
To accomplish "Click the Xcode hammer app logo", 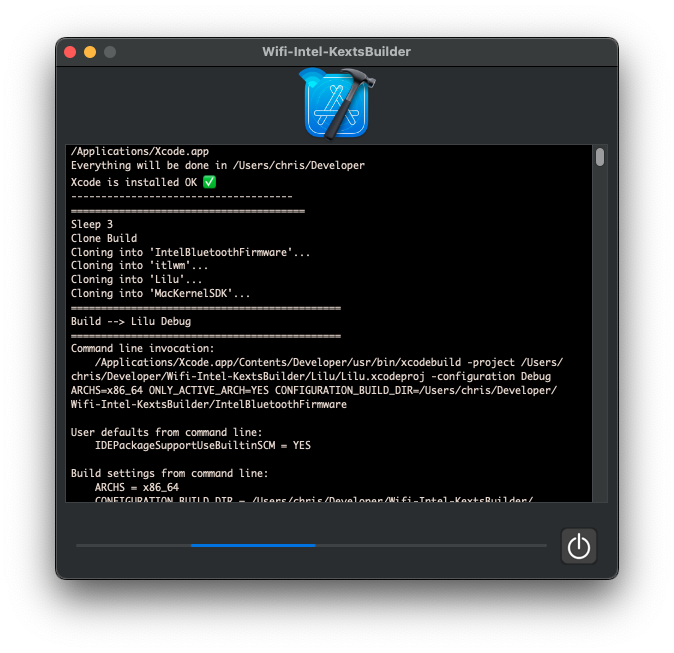I will [337, 104].
